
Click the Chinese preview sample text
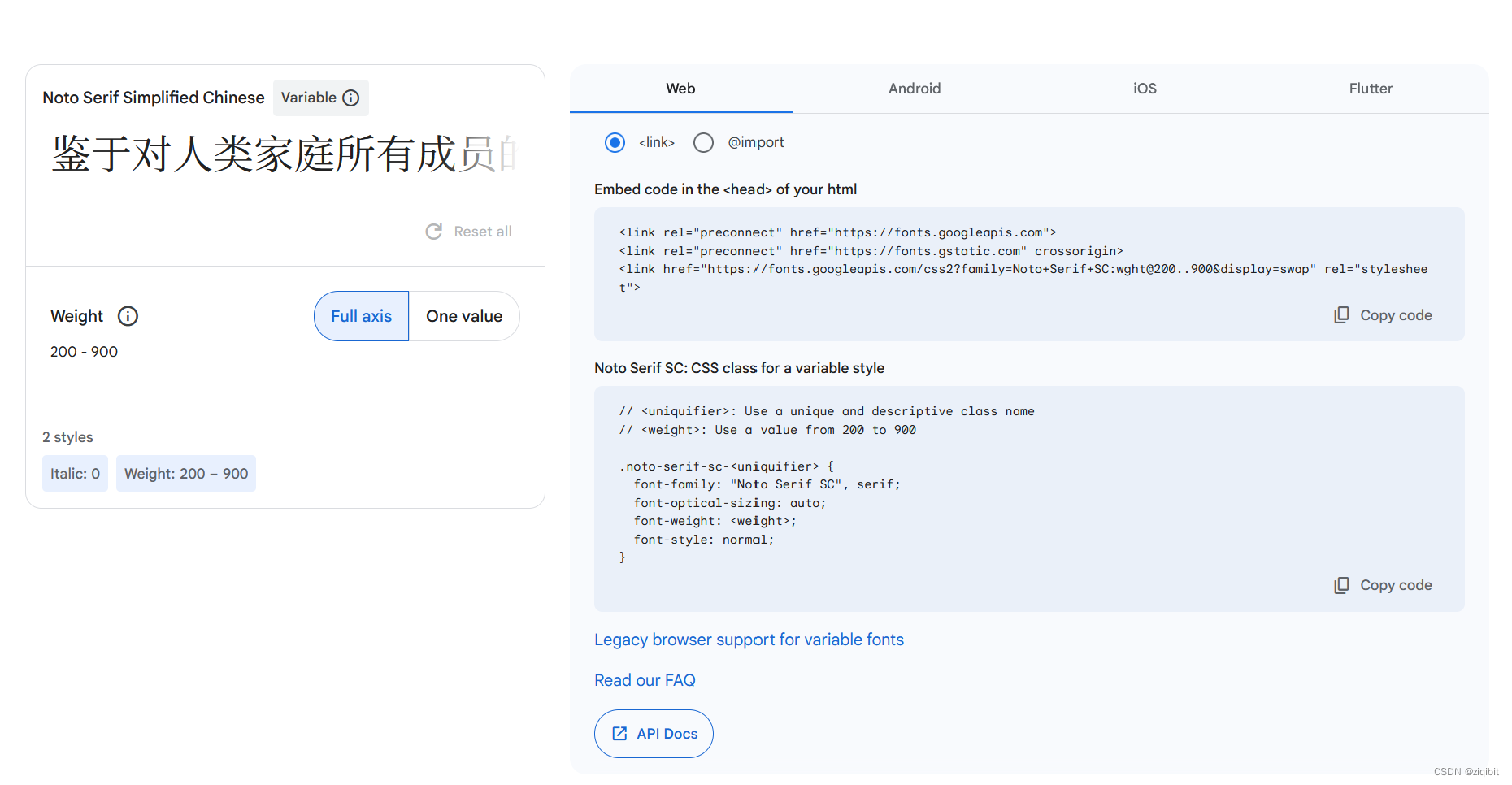click(x=285, y=154)
